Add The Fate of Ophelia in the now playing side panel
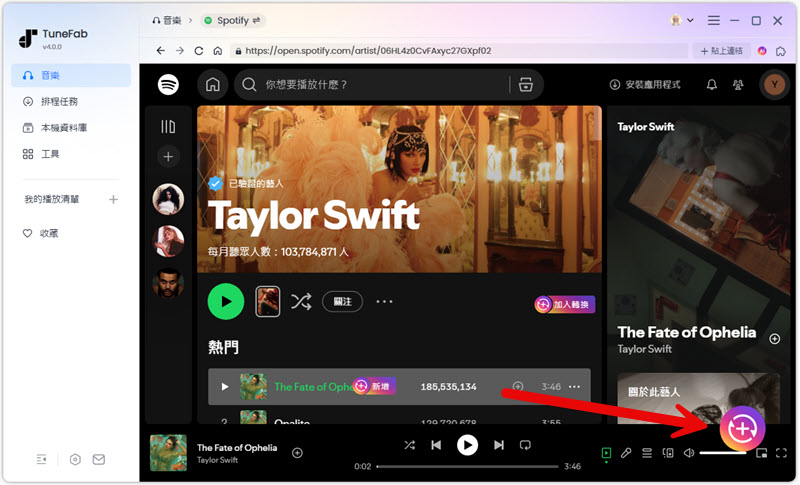800x485 pixels. 774,339
